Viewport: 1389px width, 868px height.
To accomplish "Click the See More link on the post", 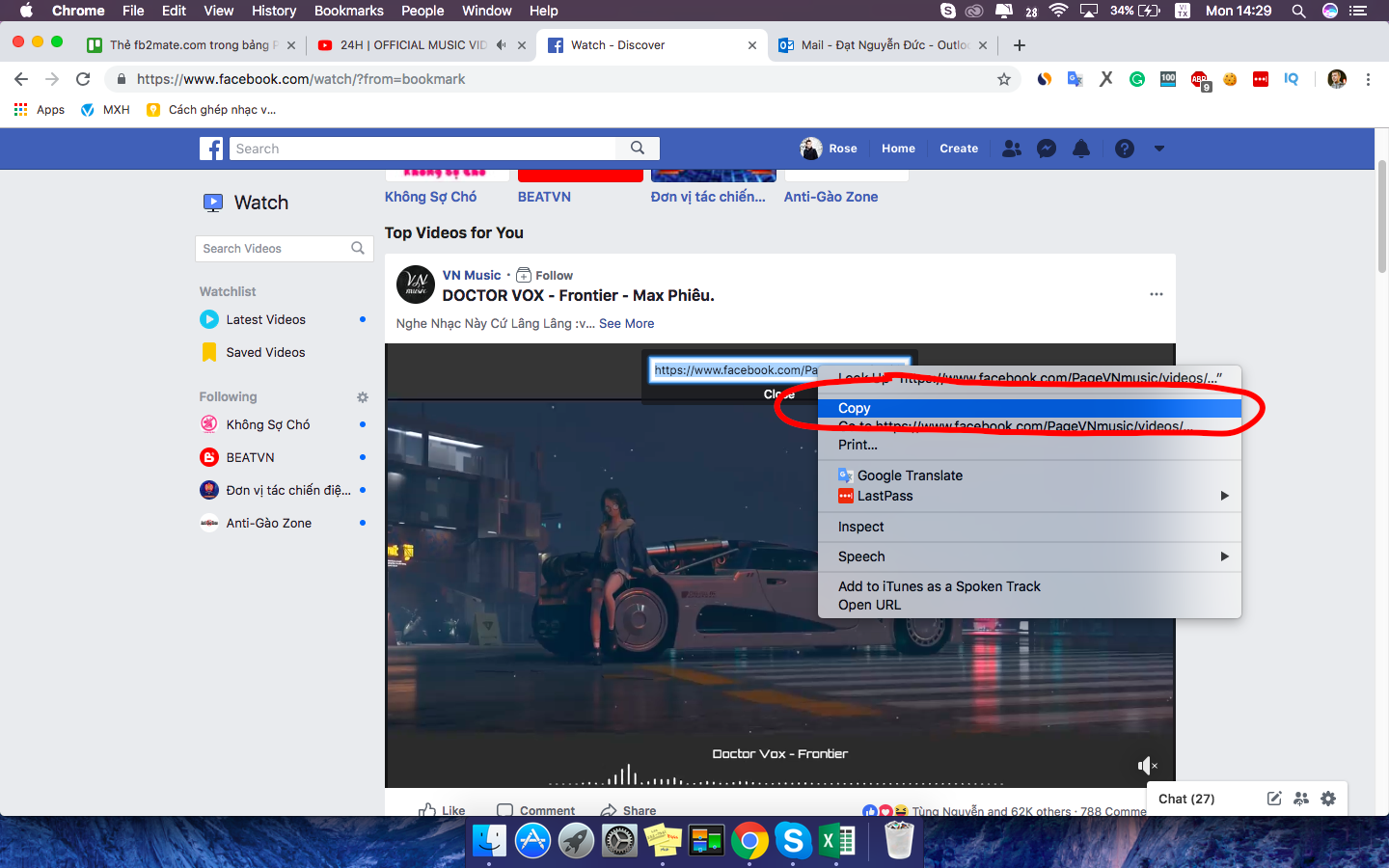I will pos(626,323).
